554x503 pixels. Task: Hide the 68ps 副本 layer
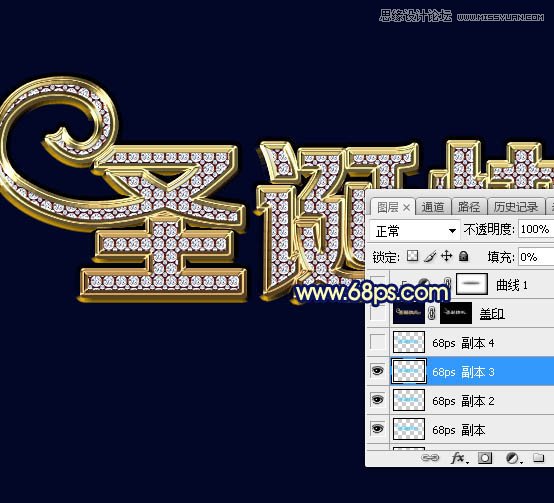(378, 429)
